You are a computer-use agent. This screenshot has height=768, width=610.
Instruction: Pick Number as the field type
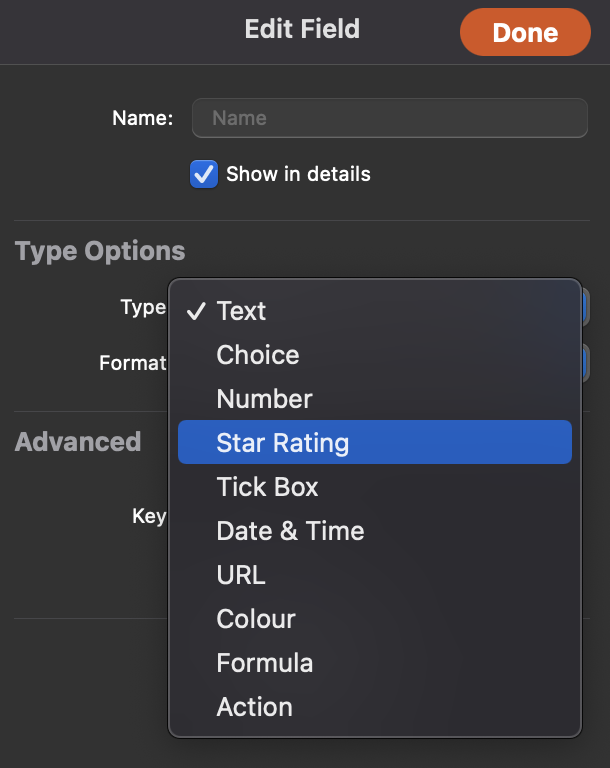(375, 399)
